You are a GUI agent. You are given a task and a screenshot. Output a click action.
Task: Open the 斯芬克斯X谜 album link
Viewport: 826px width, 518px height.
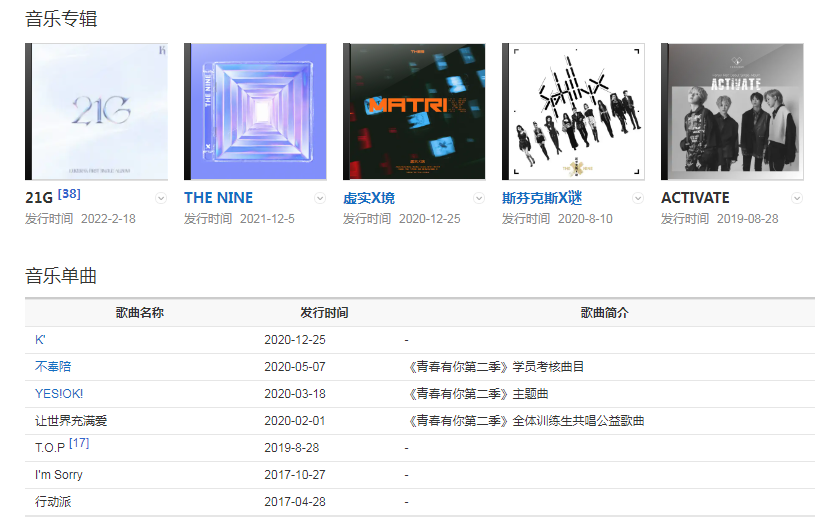click(543, 198)
